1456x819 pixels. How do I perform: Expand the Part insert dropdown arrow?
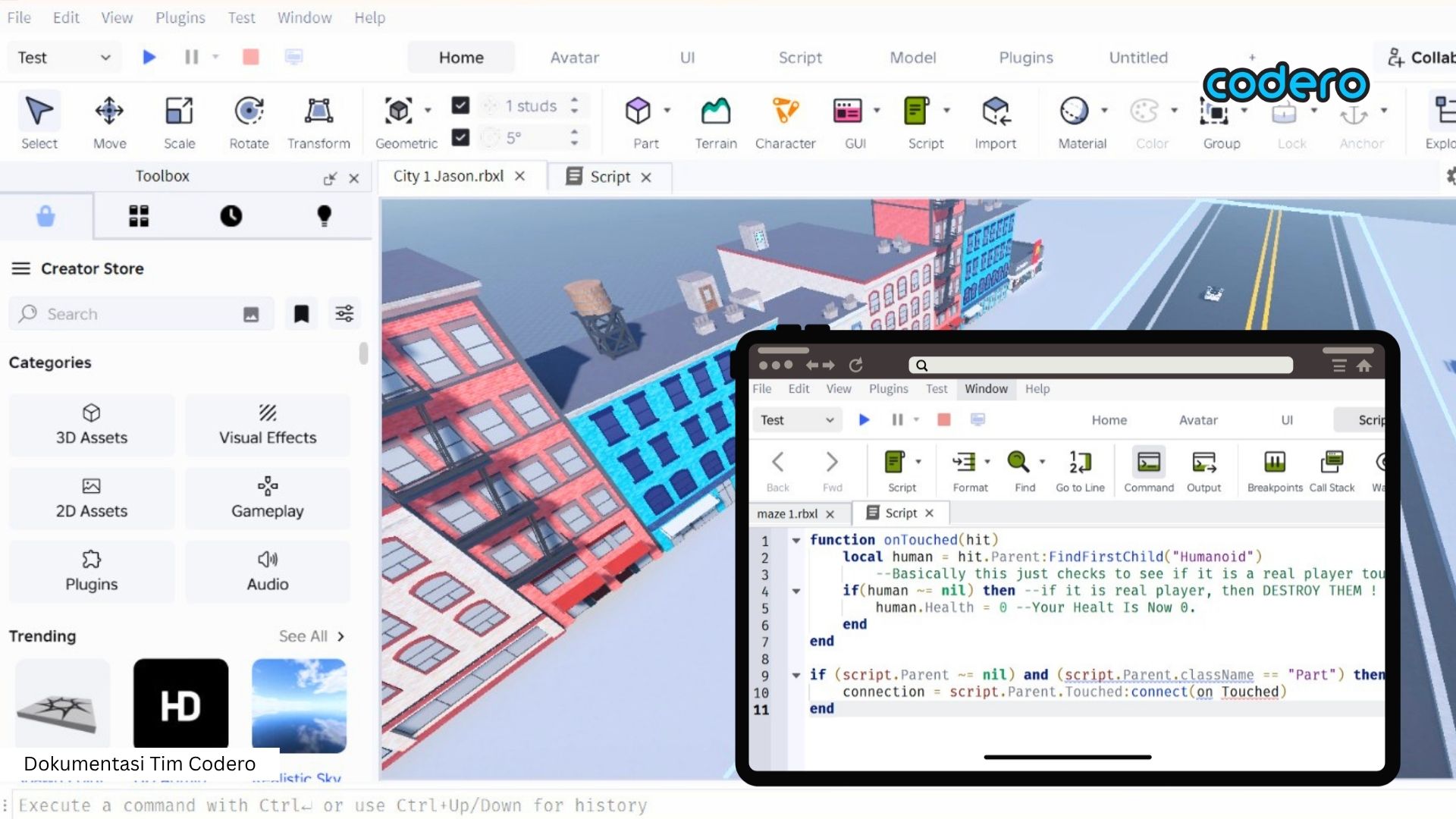pos(667,110)
